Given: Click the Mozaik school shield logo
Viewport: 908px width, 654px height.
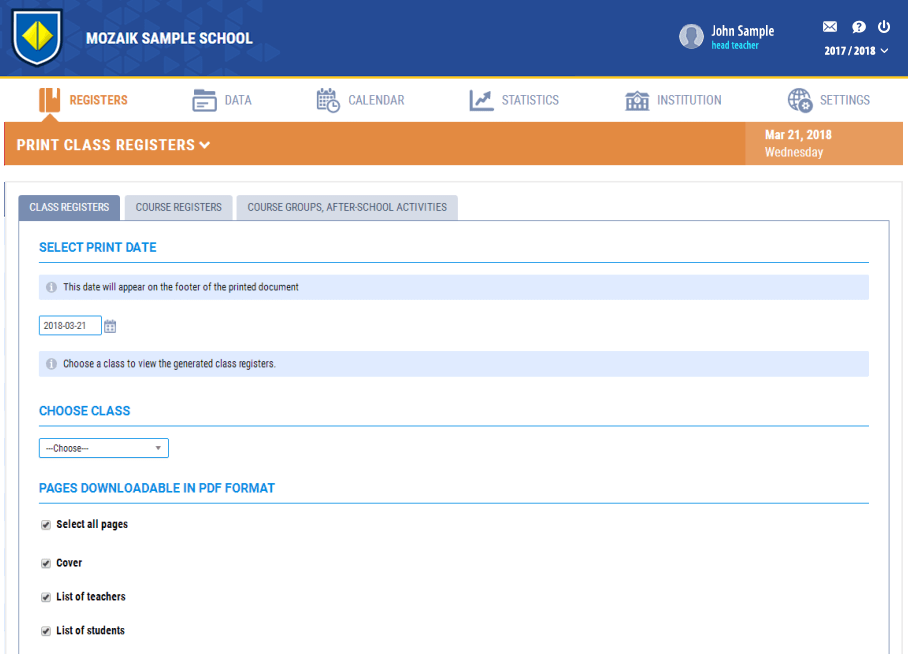Looking at the screenshot, I should (x=37, y=38).
